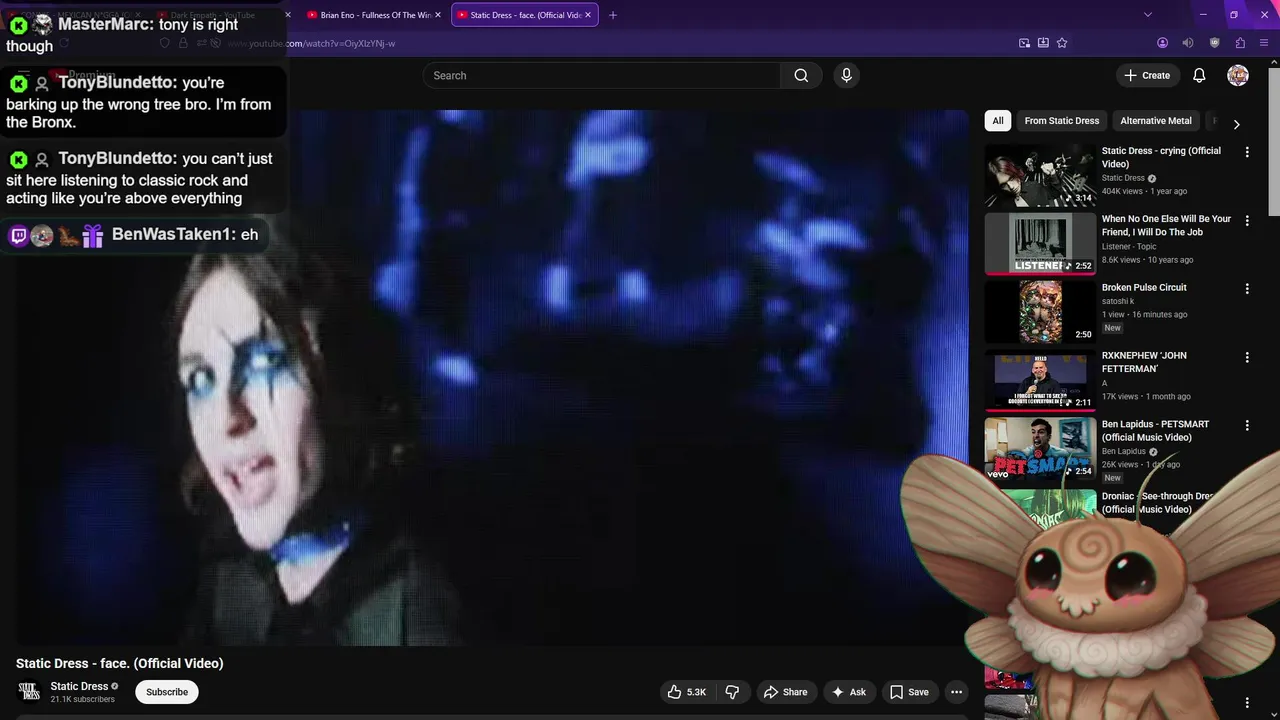Open 'Static Dress - crying (Official Video)' title
The width and height of the screenshot is (1280, 720).
1161,157
